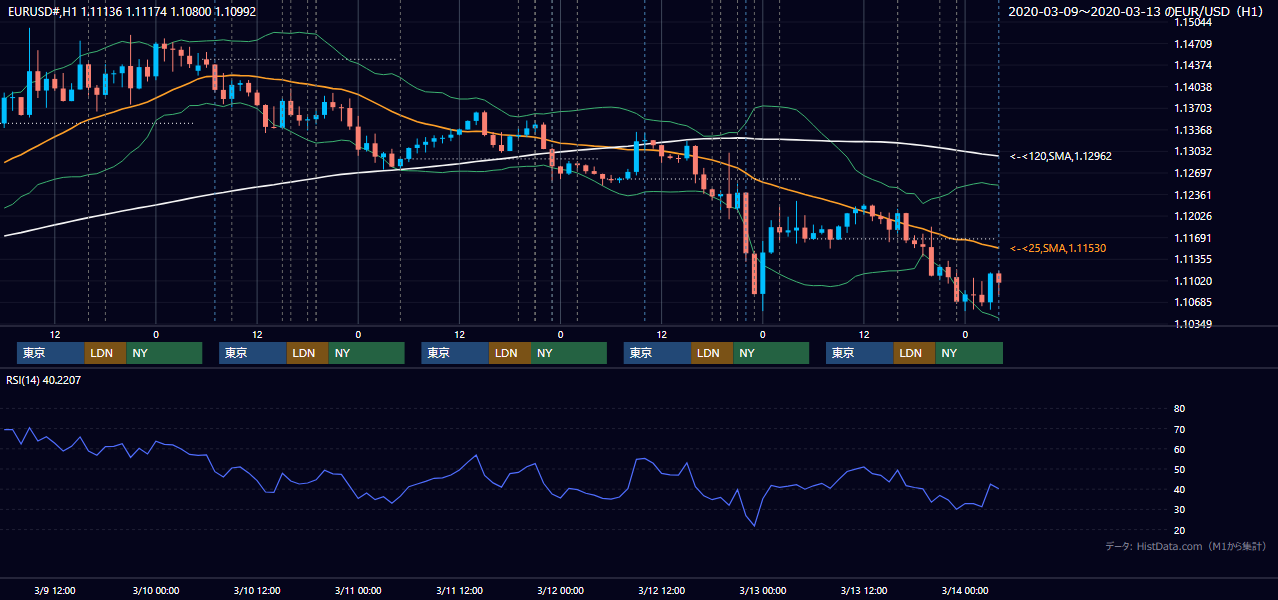Click price axis label 1.13368
1278x600 pixels.
coord(1193,130)
